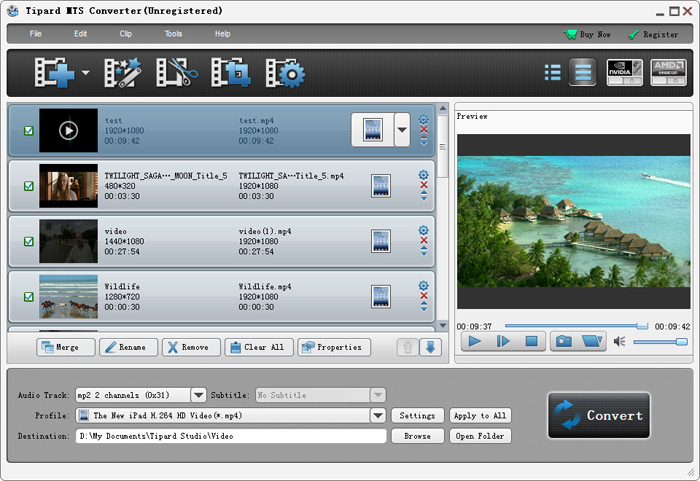Uncheck the TWILIGHT_SAGA video checkbox
This screenshot has height=481, width=700.
point(29,186)
